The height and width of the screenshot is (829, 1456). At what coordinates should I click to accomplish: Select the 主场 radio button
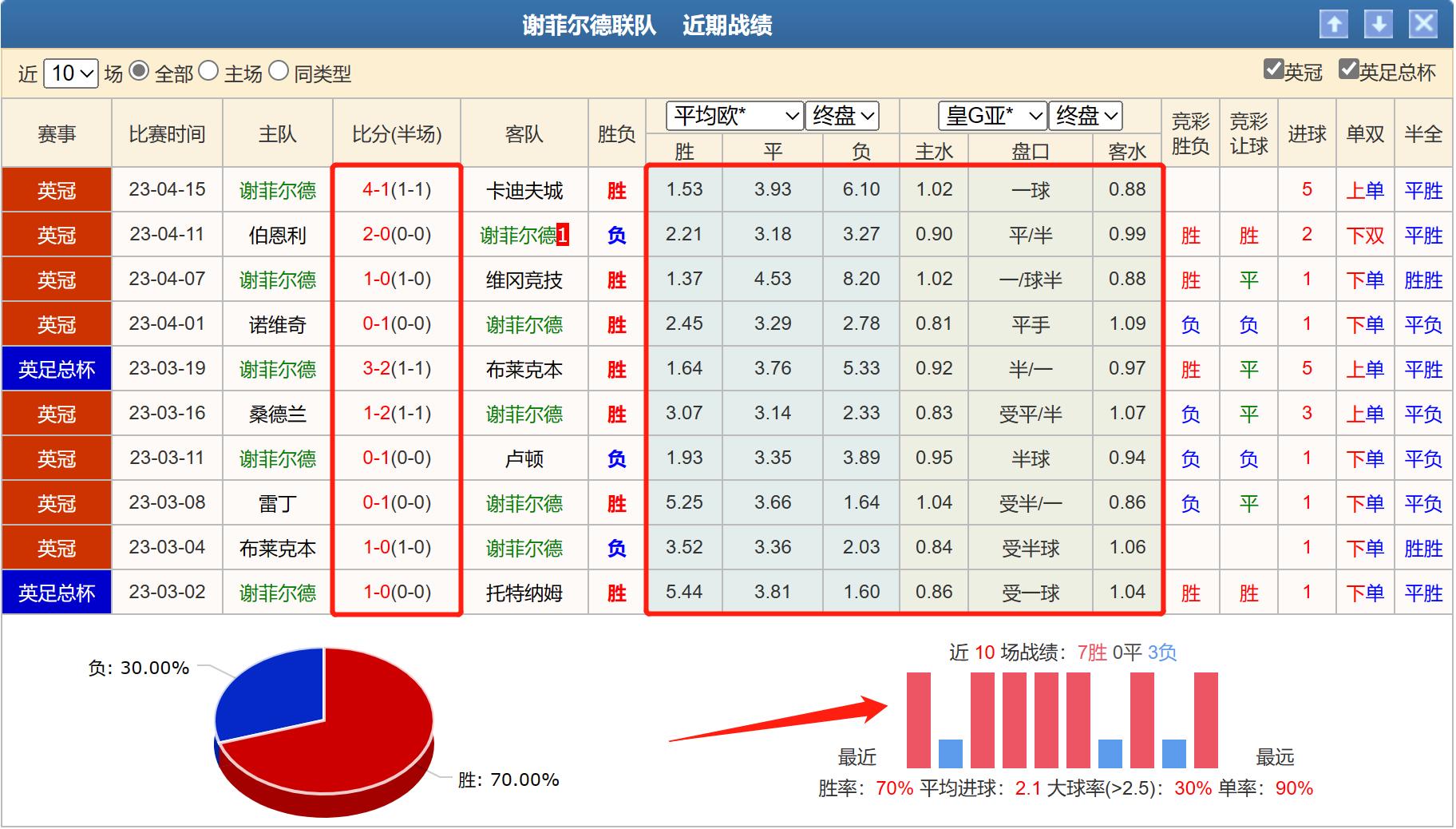(x=211, y=72)
